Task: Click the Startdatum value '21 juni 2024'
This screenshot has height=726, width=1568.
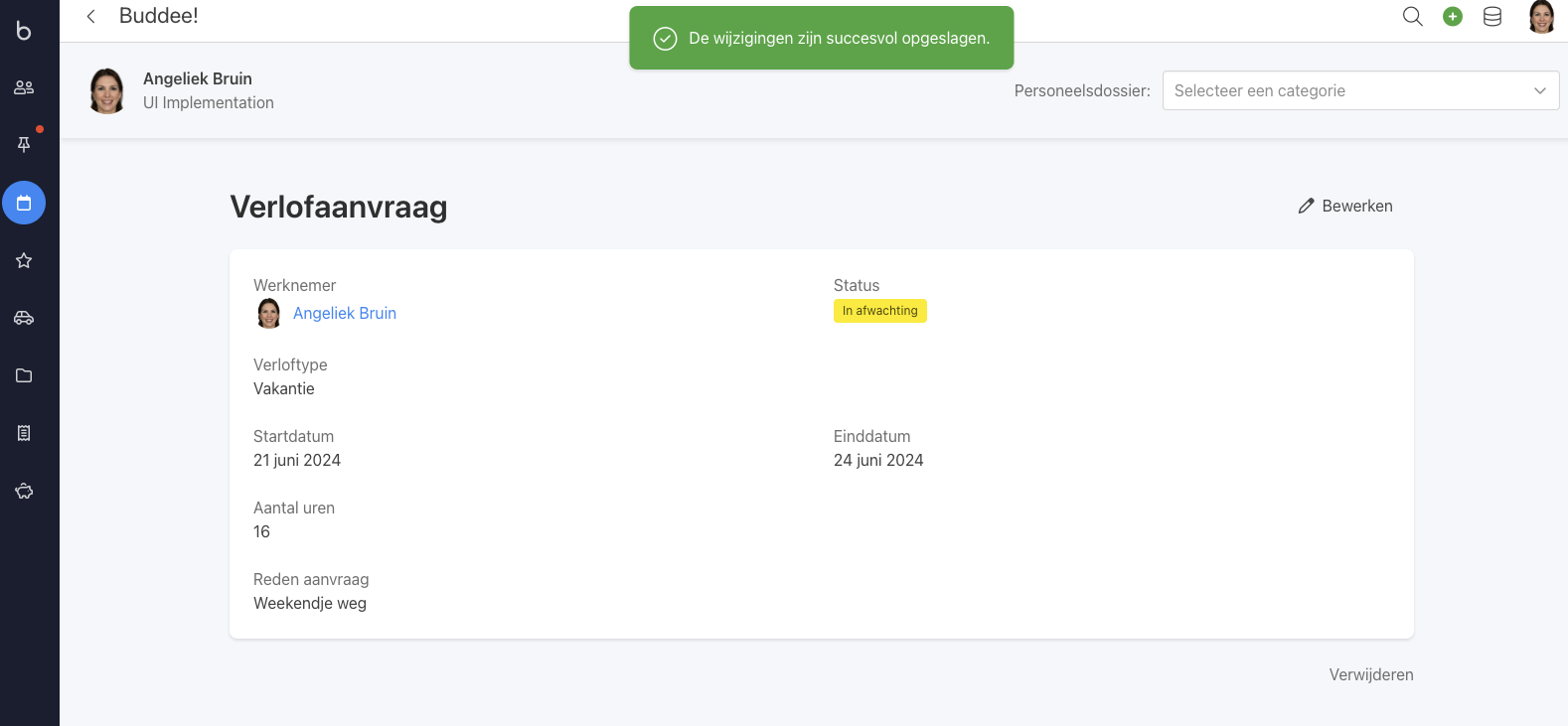Action: [297, 460]
